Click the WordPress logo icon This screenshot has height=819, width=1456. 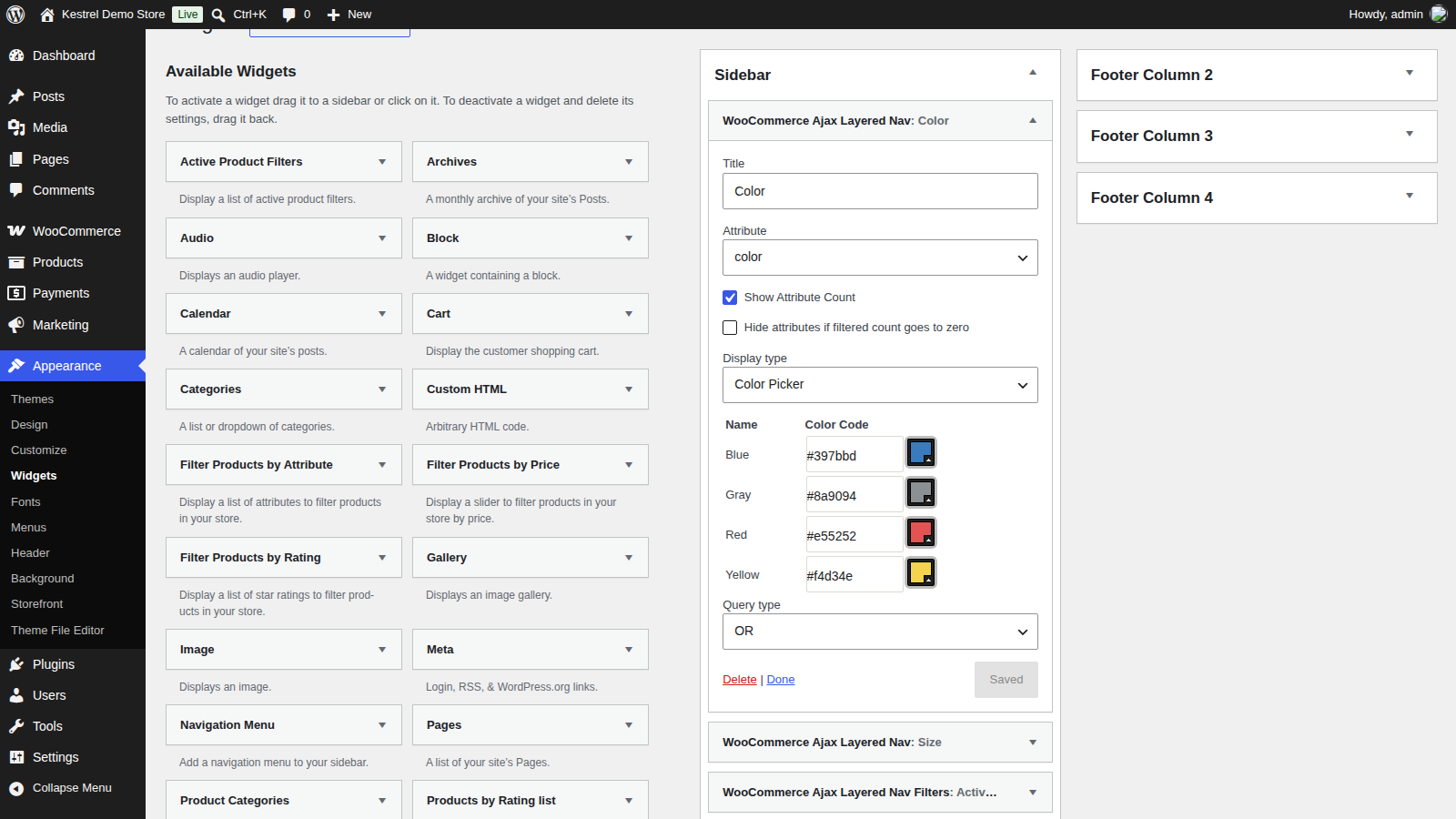click(x=15, y=15)
